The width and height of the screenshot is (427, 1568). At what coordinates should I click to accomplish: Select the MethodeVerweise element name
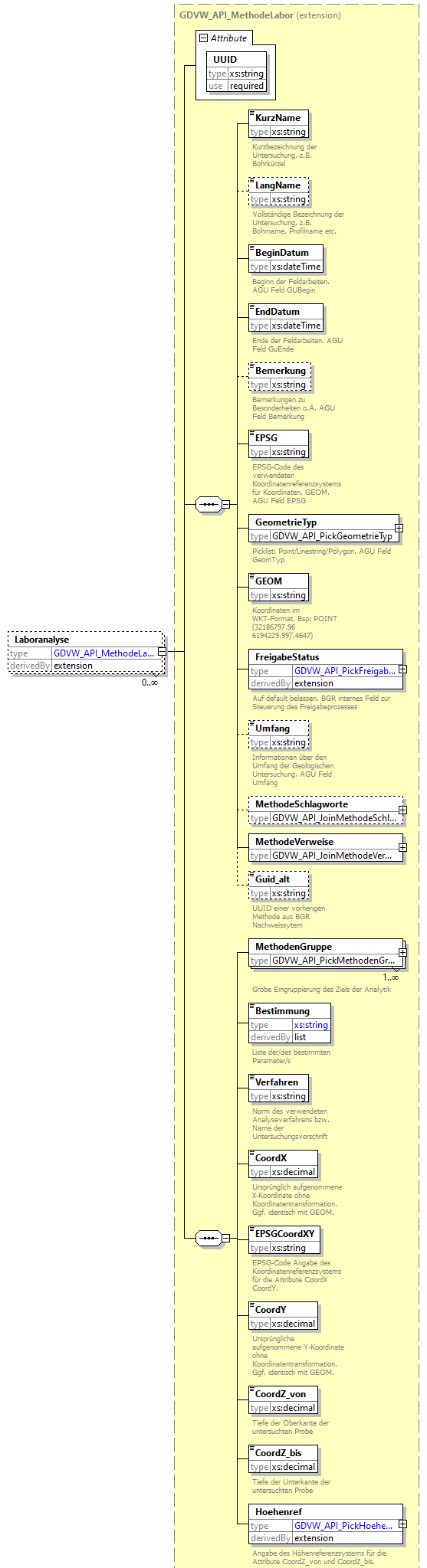click(294, 841)
